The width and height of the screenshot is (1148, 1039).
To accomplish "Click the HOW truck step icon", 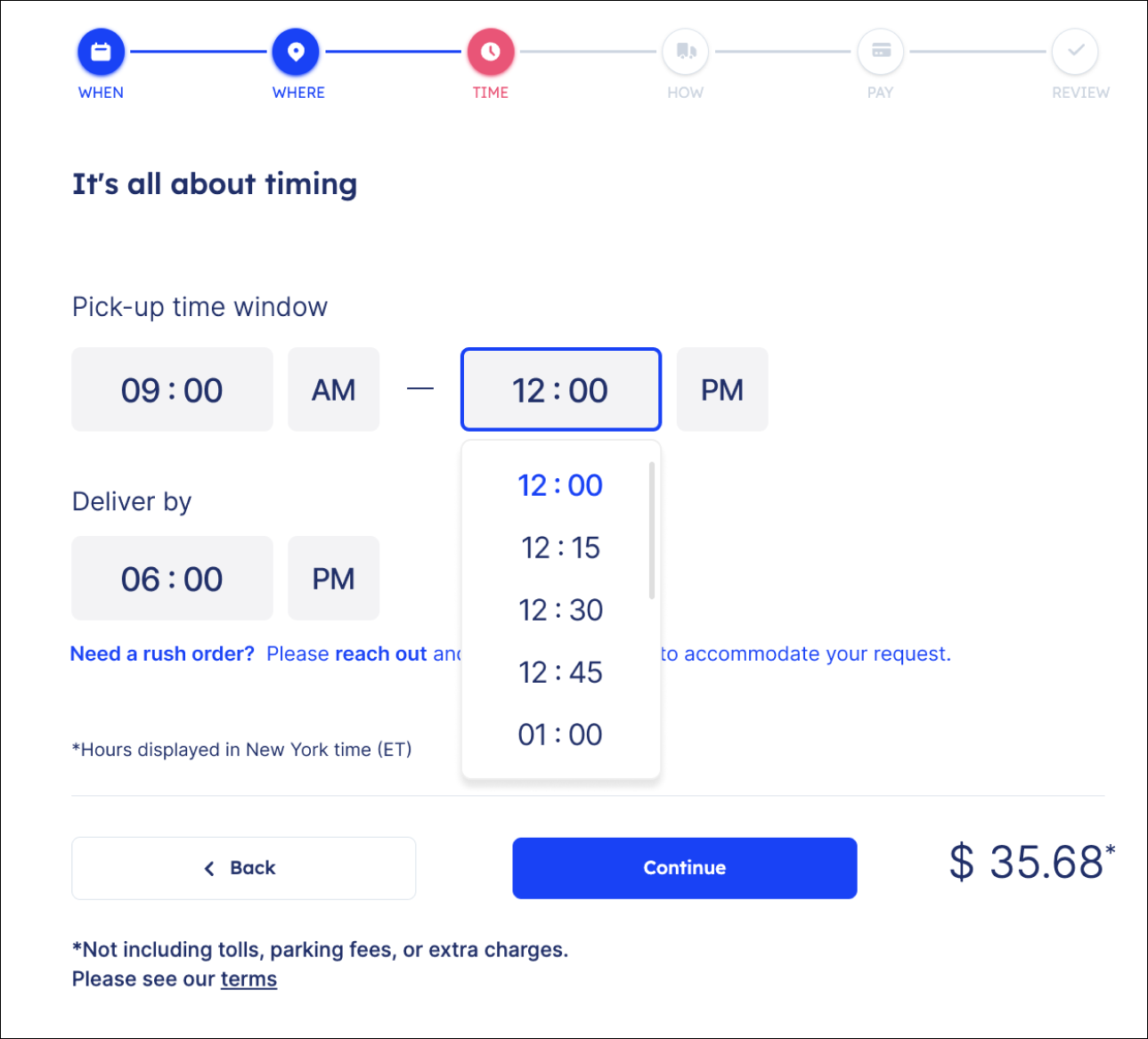I will (686, 52).
